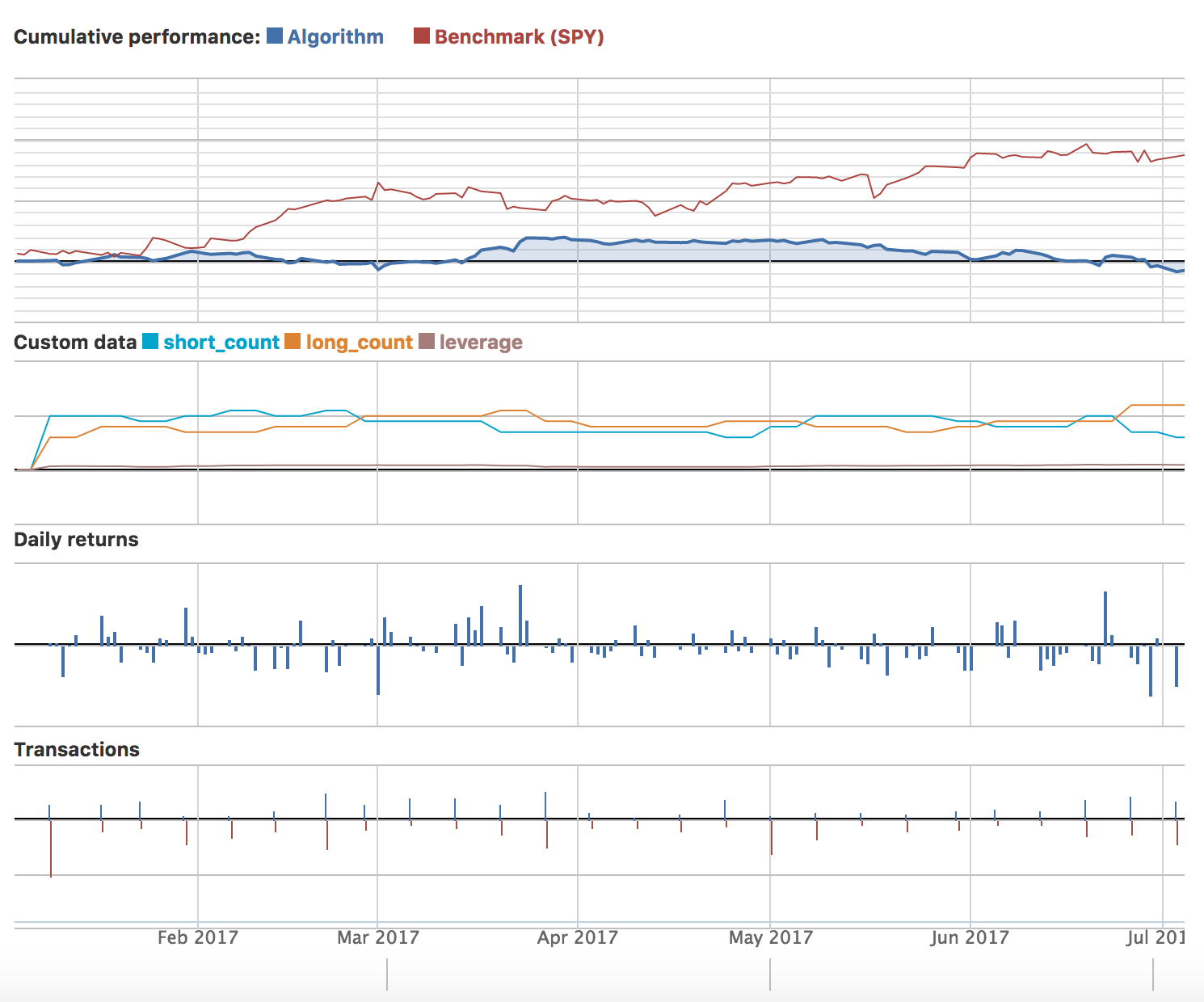This screenshot has width=1204, height=1002.
Task: Toggle the Benchmark (SPY) series label
Action: click(519, 37)
